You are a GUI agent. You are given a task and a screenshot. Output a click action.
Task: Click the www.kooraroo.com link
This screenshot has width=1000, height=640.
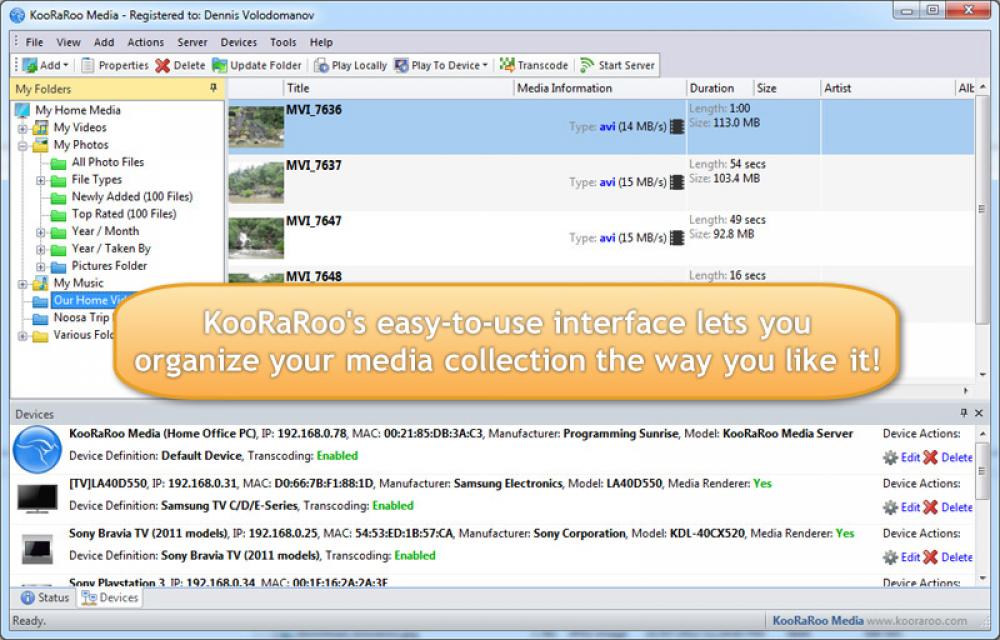point(915,621)
